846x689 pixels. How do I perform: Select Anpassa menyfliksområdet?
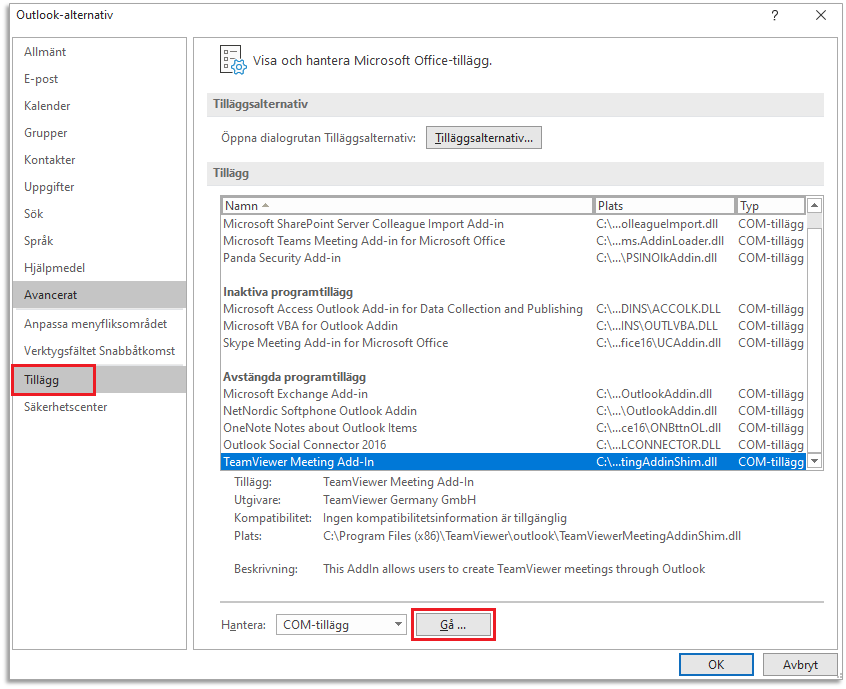tap(99, 324)
